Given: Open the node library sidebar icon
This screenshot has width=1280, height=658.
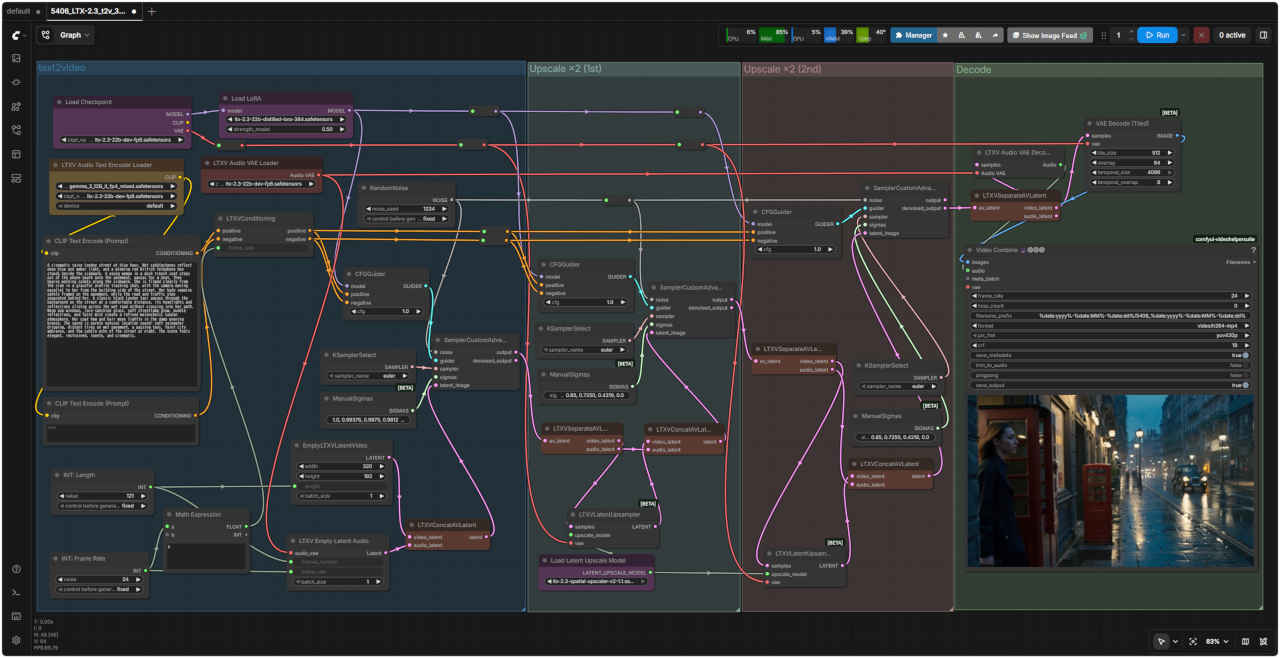Looking at the screenshot, I should tap(16, 82).
